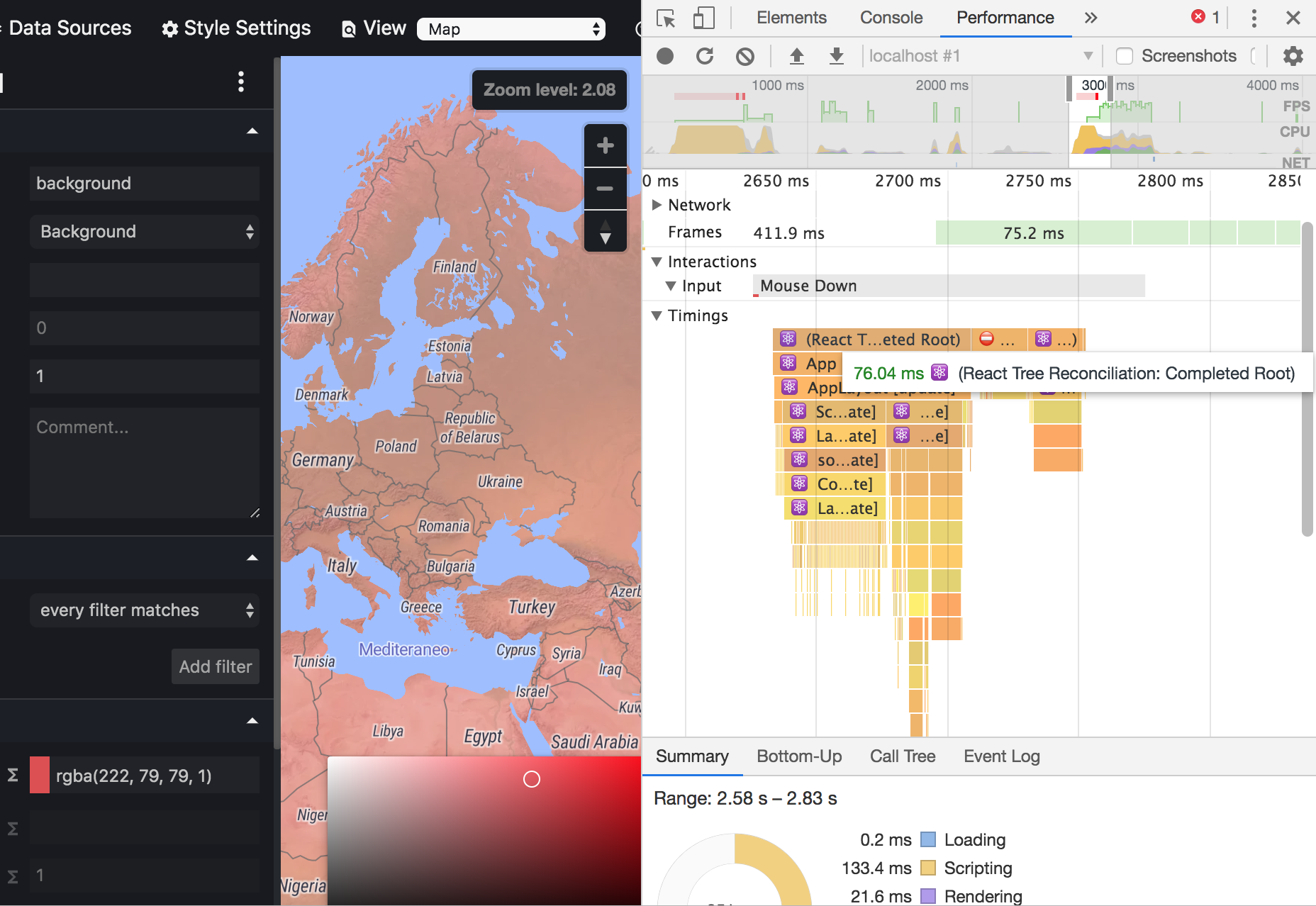
Task: Click the map zoom-in button
Action: (x=605, y=145)
